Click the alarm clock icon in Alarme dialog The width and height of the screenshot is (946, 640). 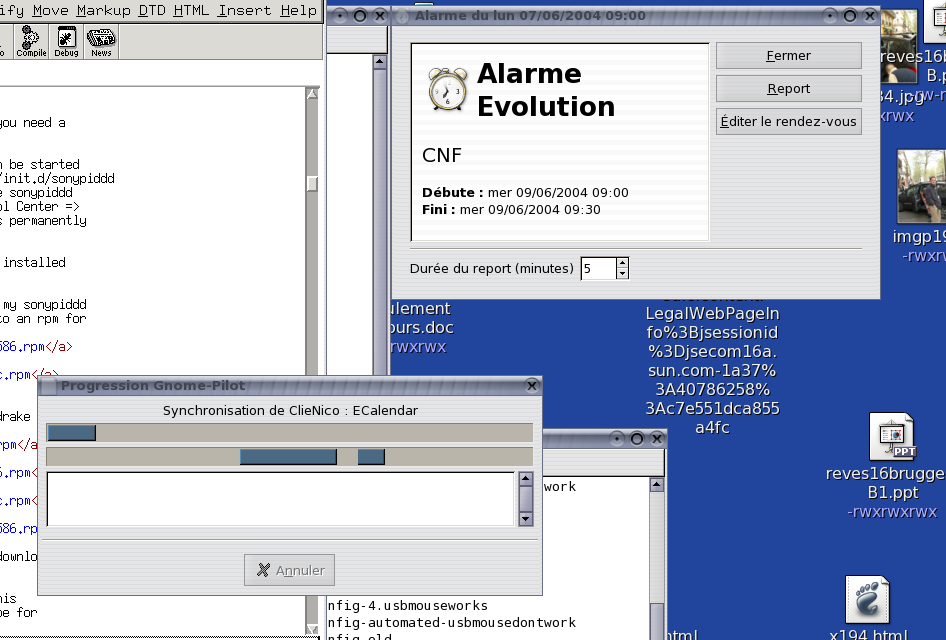pos(448,89)
